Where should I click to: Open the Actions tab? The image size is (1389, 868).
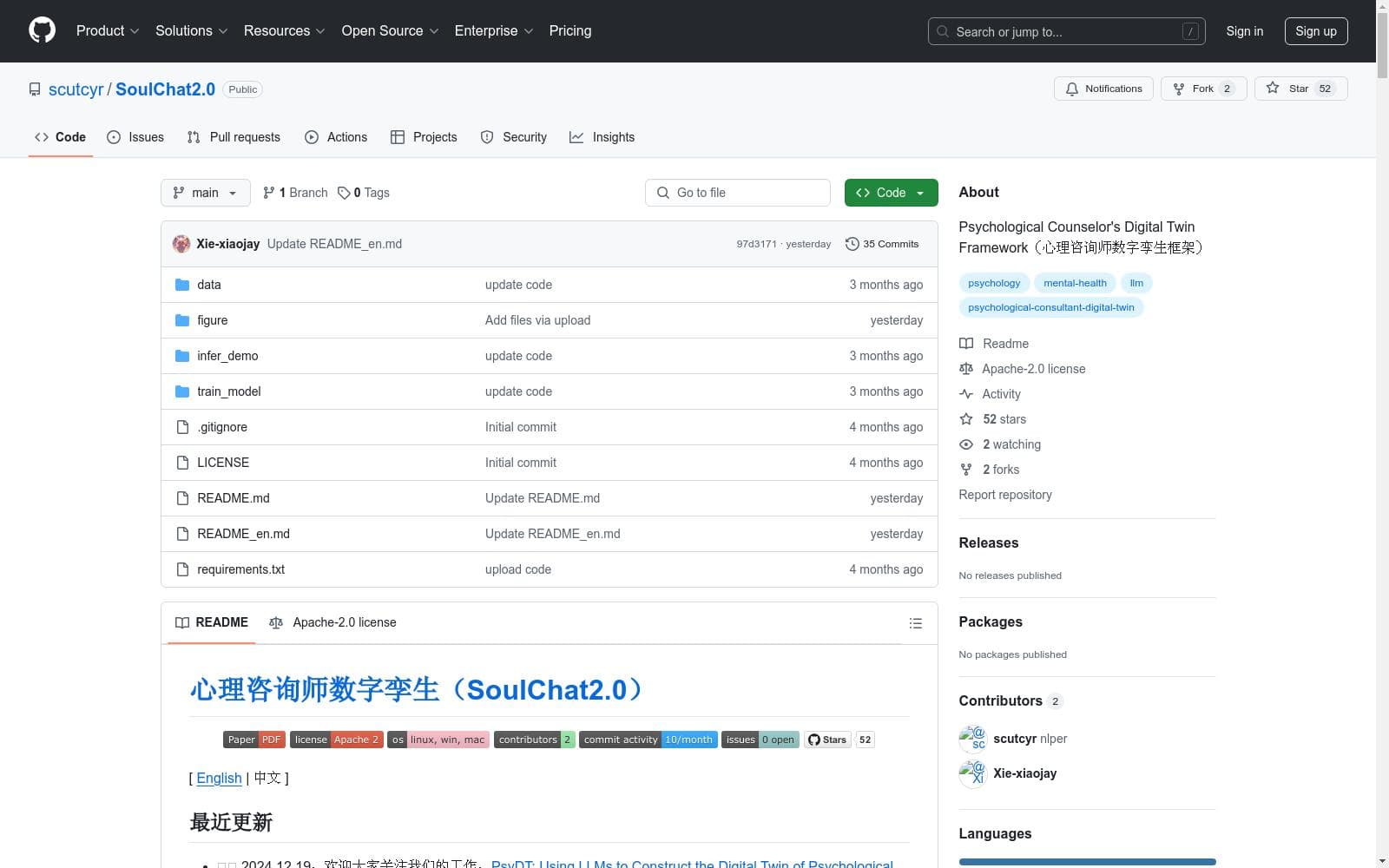[x=336, y=137]
